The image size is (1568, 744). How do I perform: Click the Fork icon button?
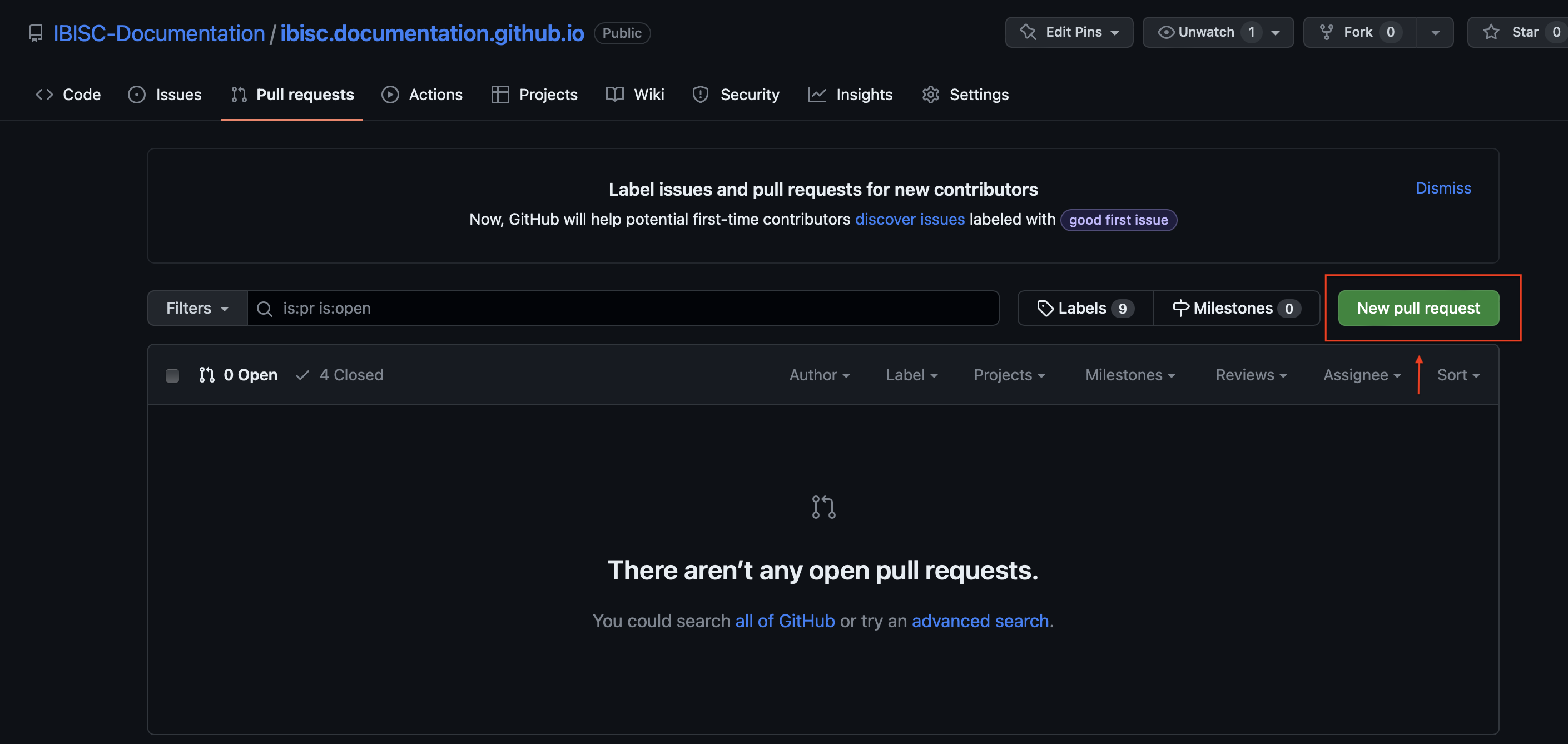pyautogui.click(x=1326, y=32)
